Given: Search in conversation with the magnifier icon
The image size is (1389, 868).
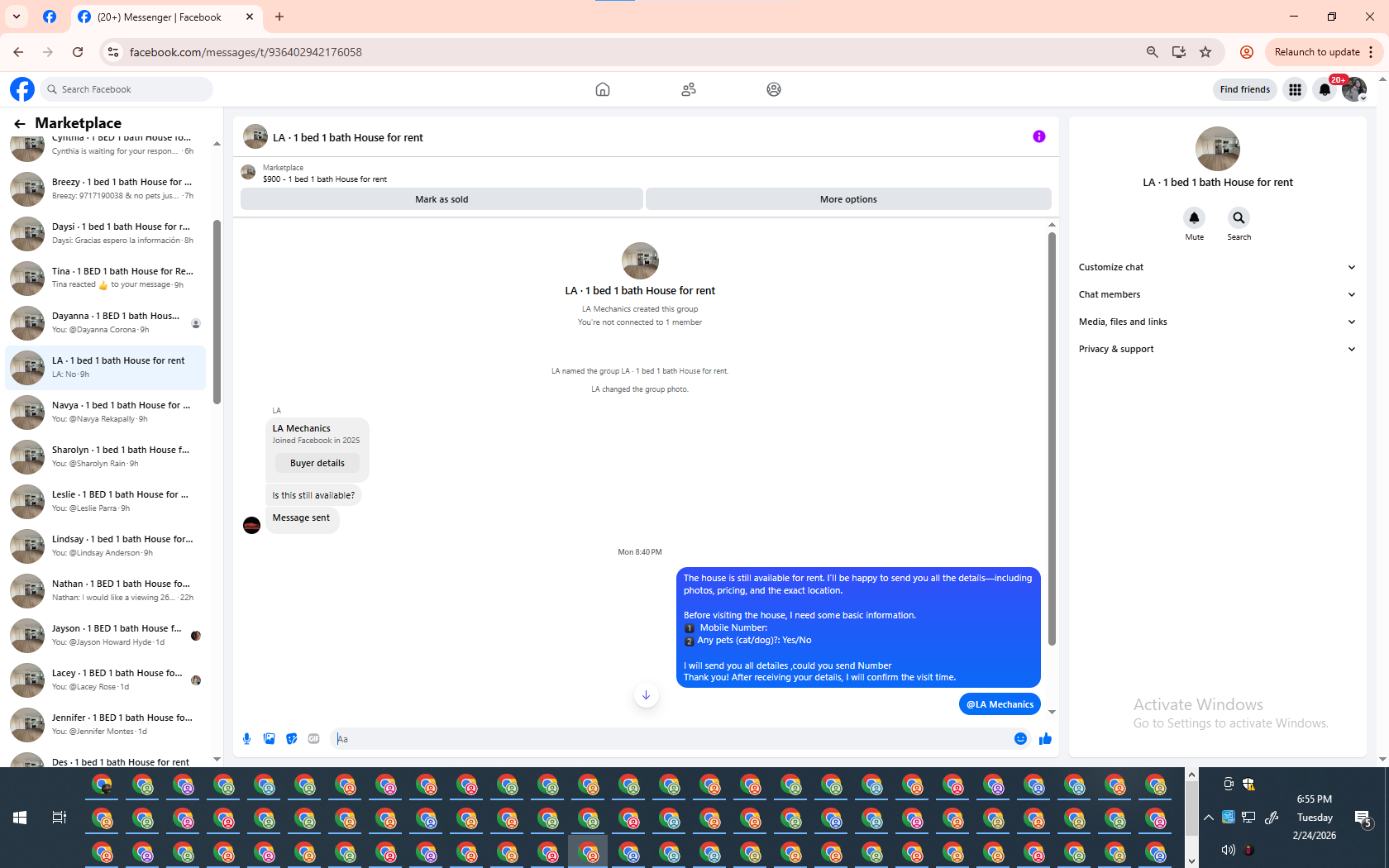Looking at the screenshot, I should point(1239,217).
